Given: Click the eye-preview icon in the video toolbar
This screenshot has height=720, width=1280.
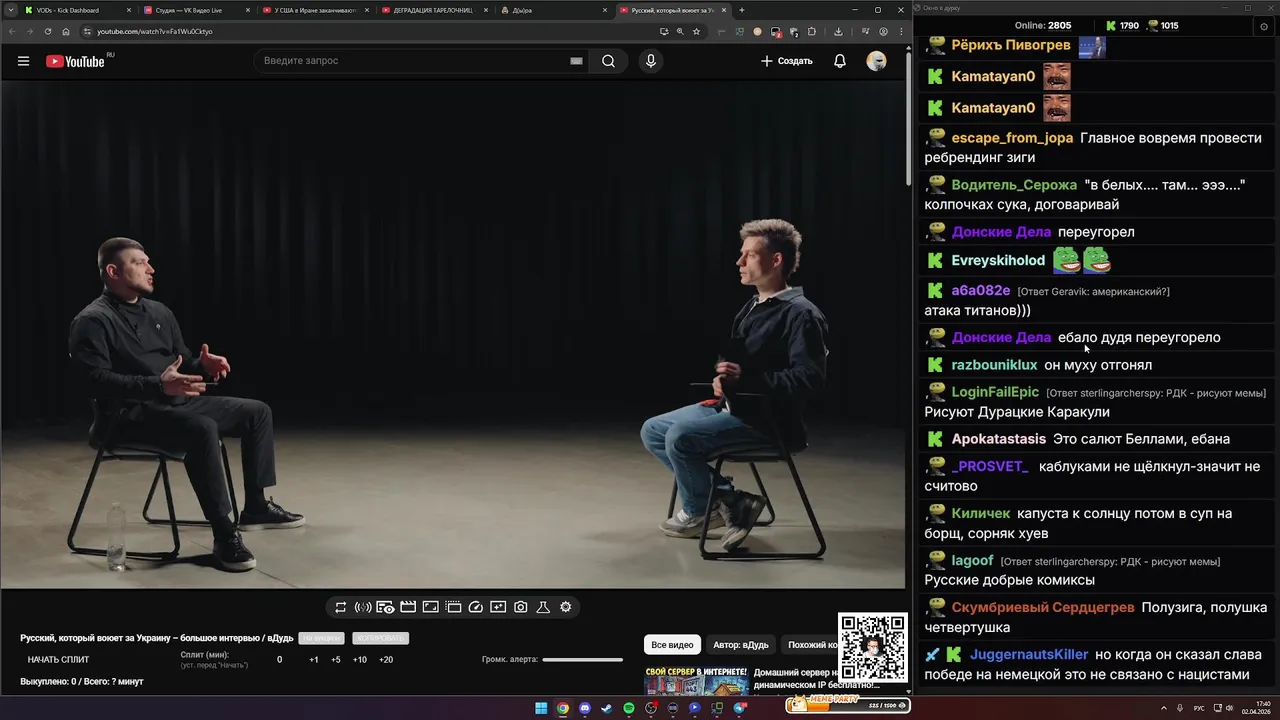Looking at the screenshot, I should pos(385,607).
